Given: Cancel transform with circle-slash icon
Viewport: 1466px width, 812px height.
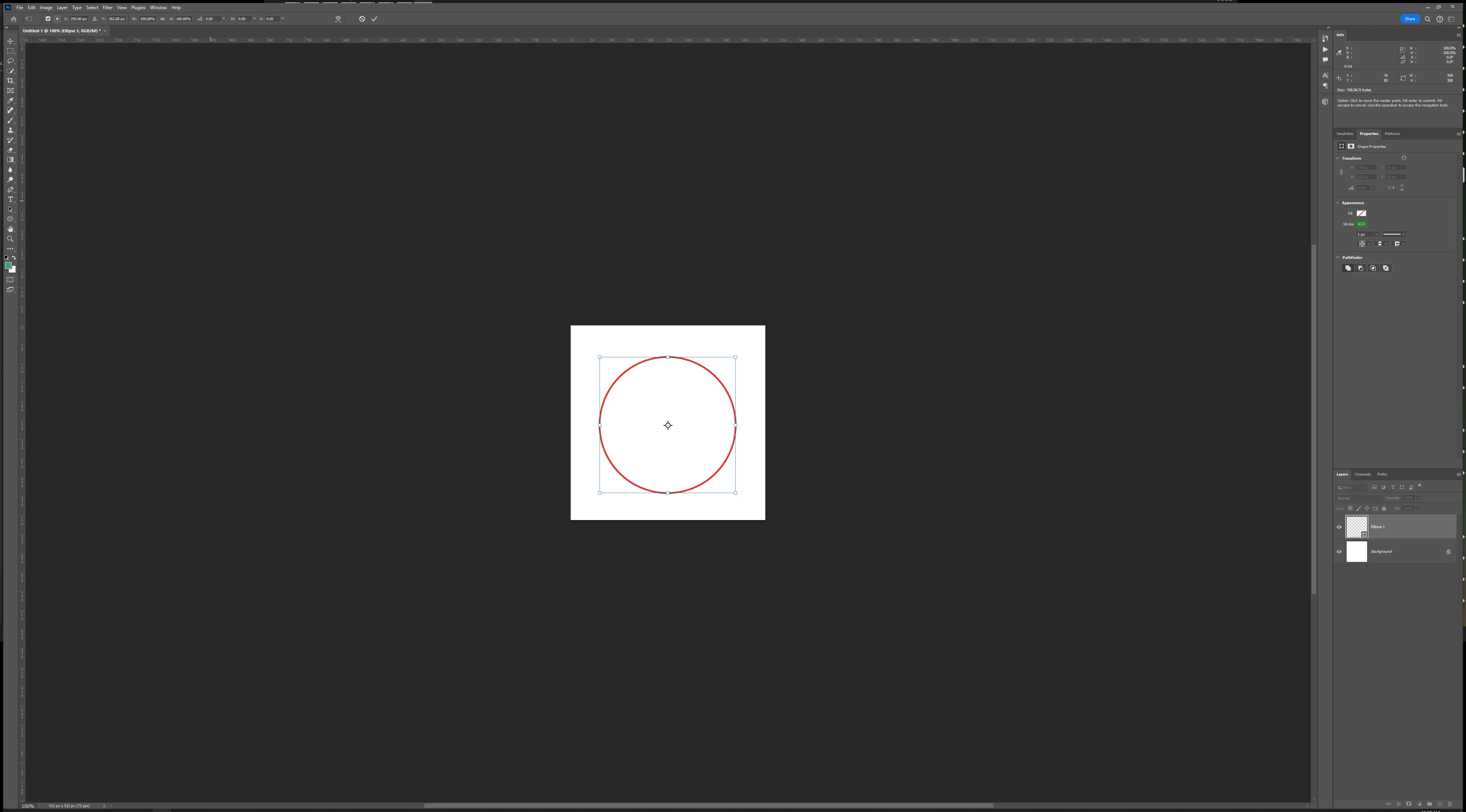Looking at the screenshot, I should tap(362, 19).
